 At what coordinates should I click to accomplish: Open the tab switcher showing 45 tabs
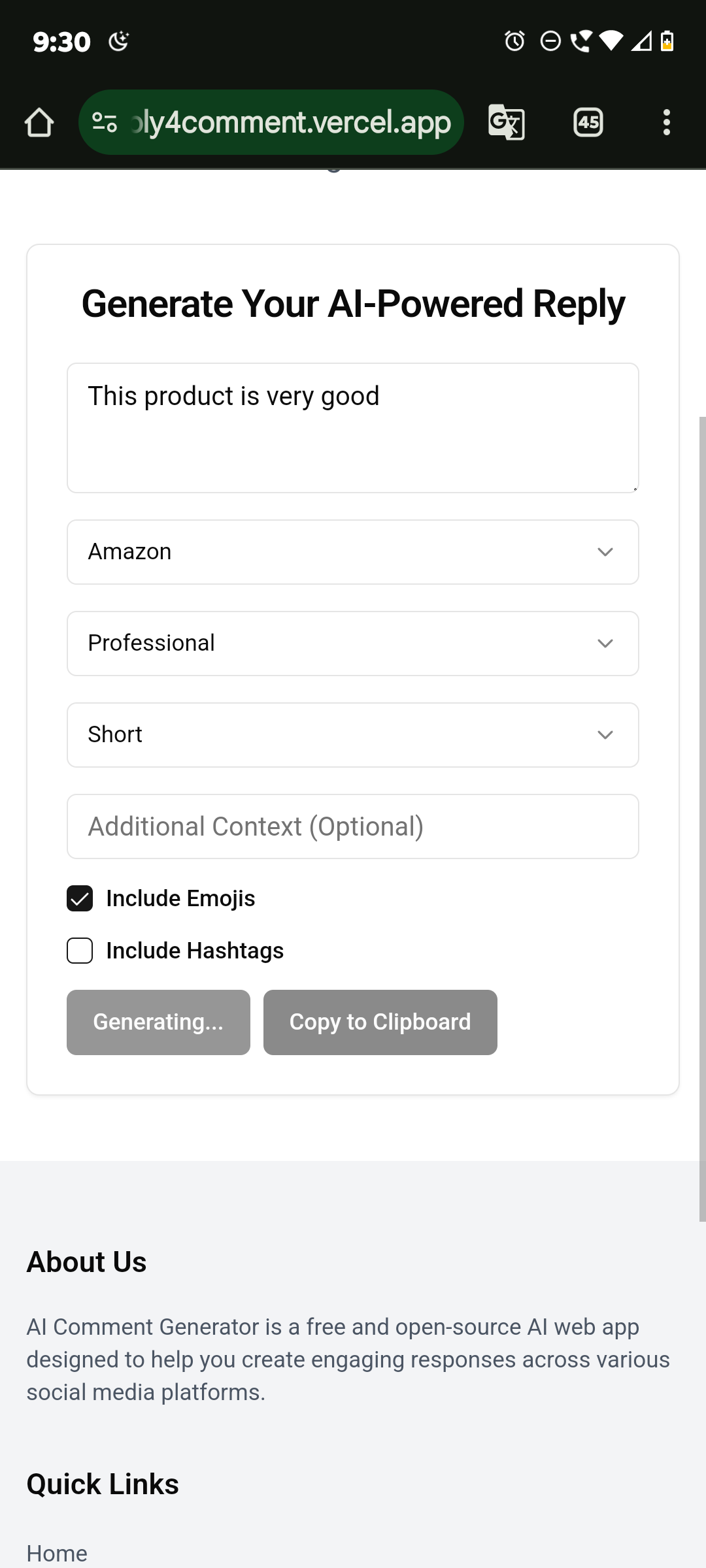pyautogui.click(x=588, y=122)
